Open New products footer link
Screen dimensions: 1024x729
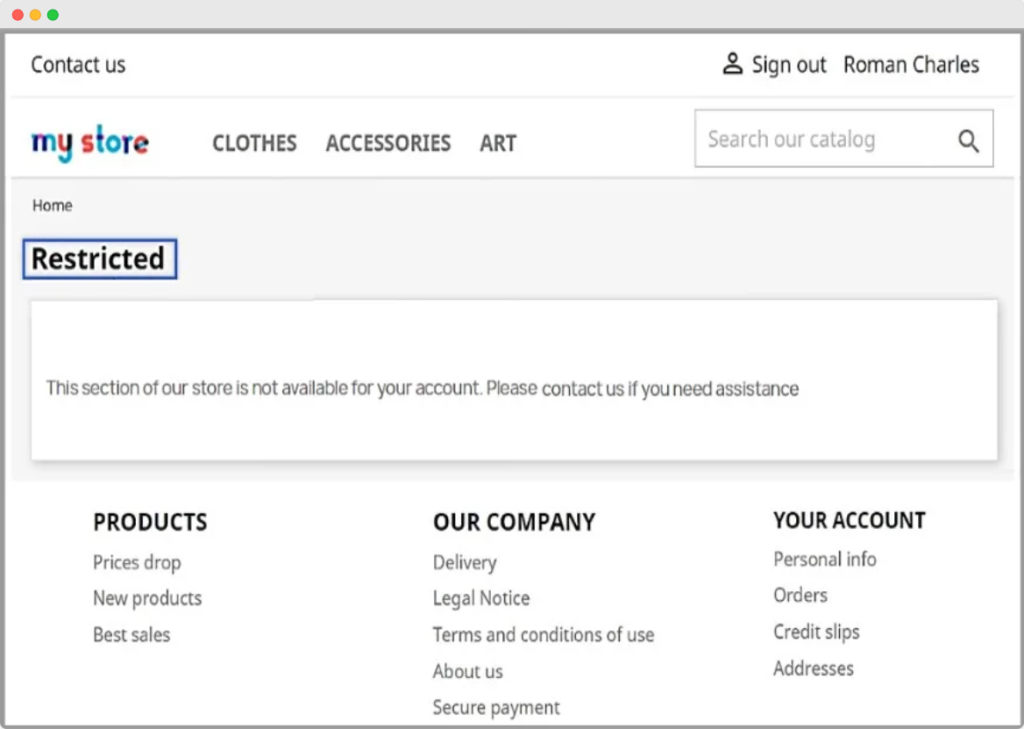[147, 598]
